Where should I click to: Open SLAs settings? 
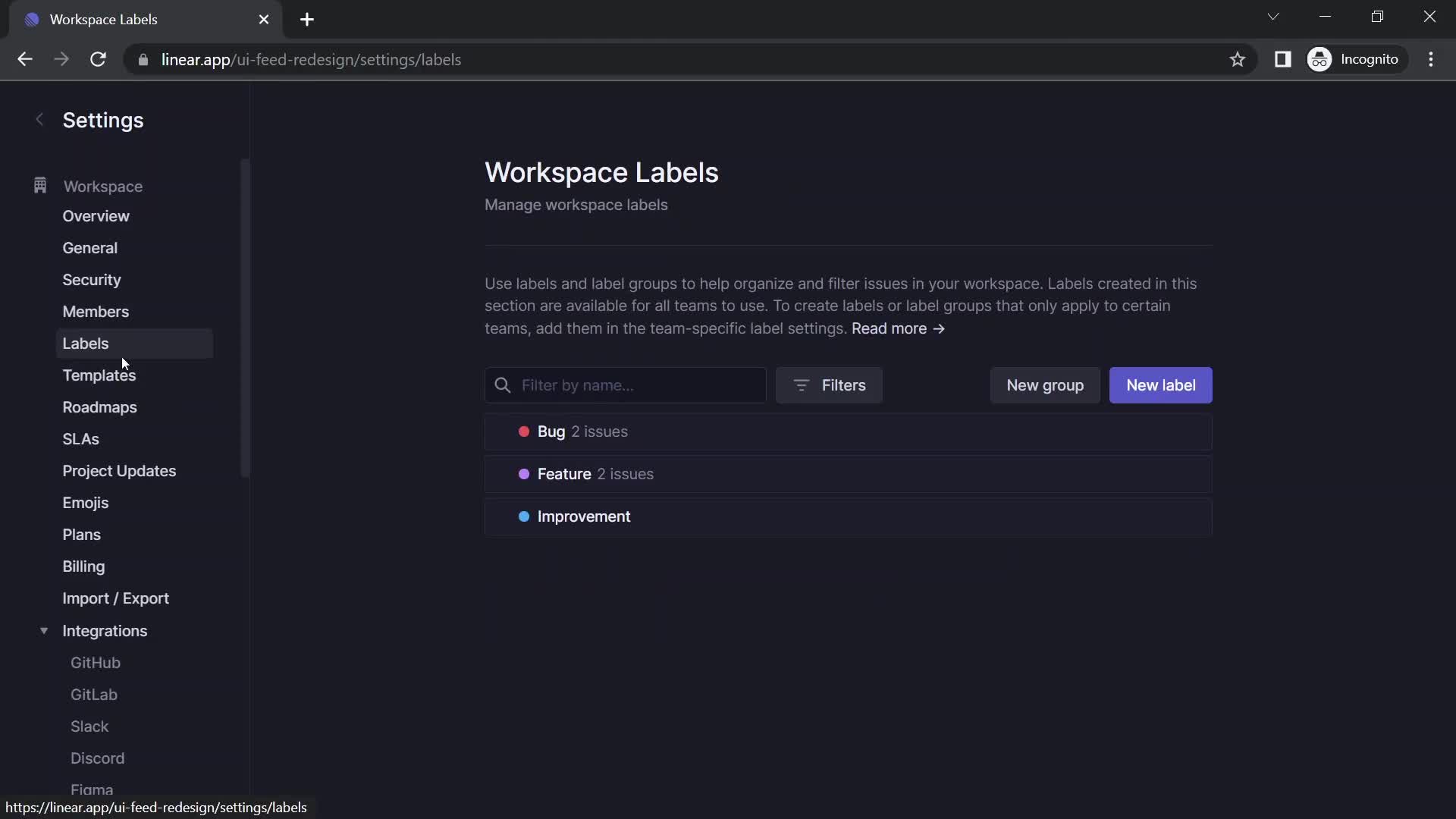click(80, 439)
